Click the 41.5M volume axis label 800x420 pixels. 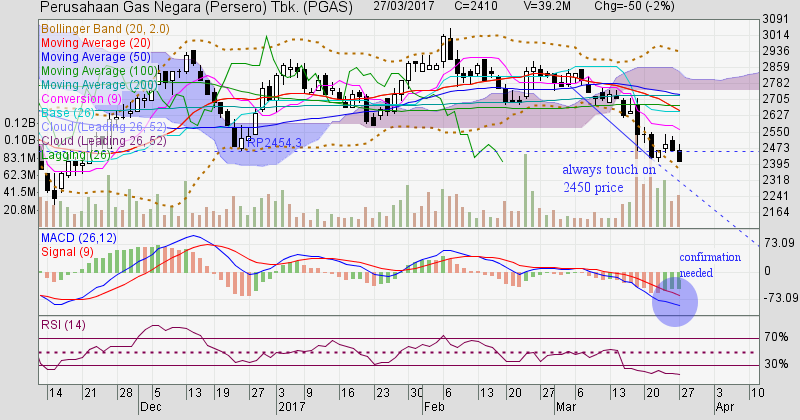[x=20, y=192]
